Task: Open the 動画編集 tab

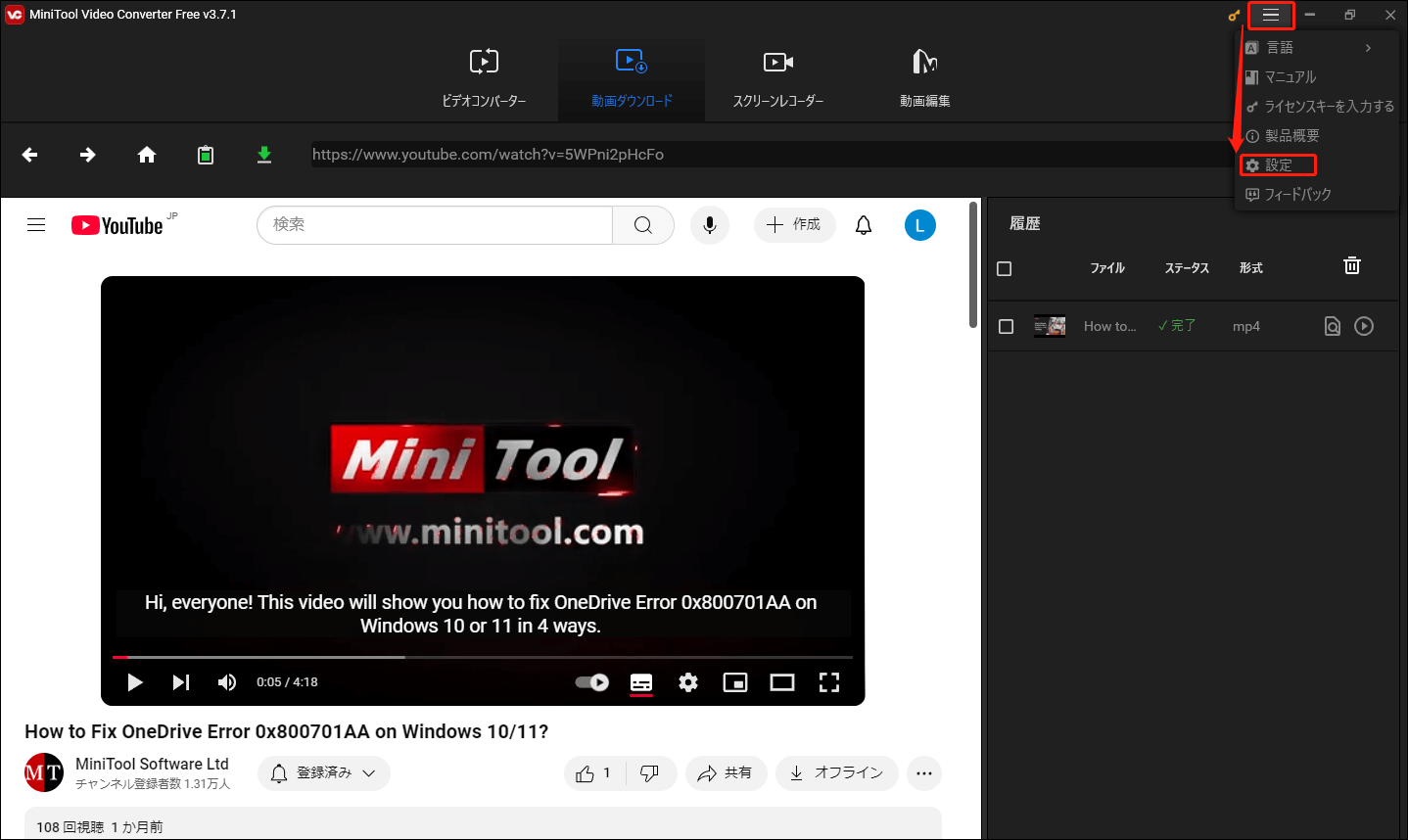Action: click(x=925, y=80)
